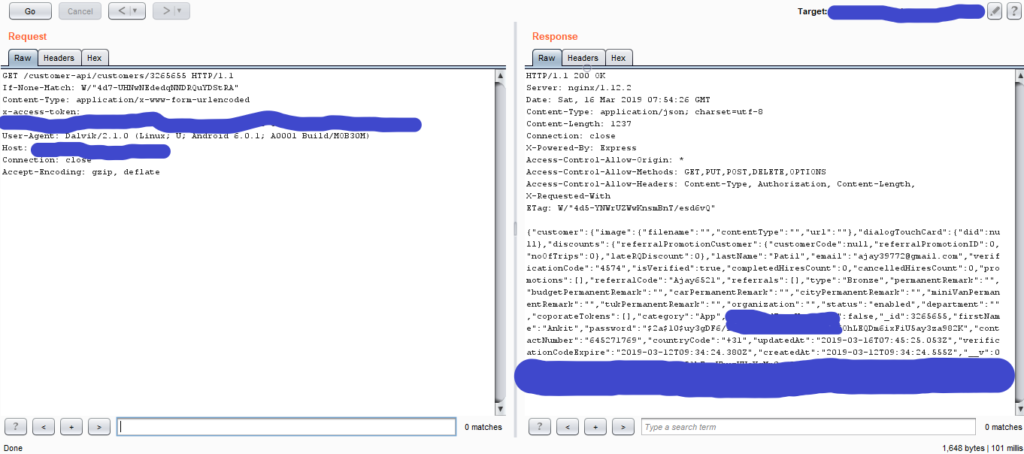Select the Response Raw tab
The width and height of the screenshot is (1024, 454).
point(545,58)
